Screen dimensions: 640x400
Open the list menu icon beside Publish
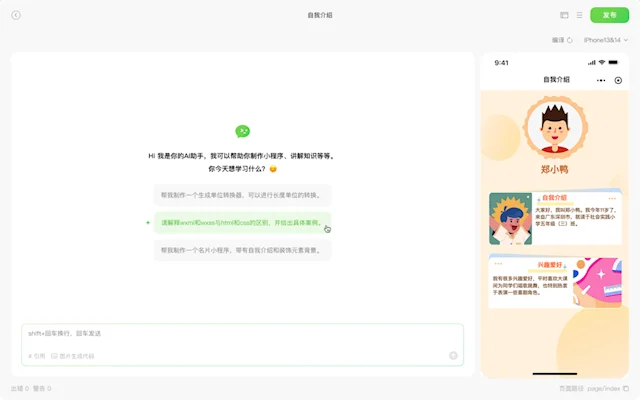[580, 15]
